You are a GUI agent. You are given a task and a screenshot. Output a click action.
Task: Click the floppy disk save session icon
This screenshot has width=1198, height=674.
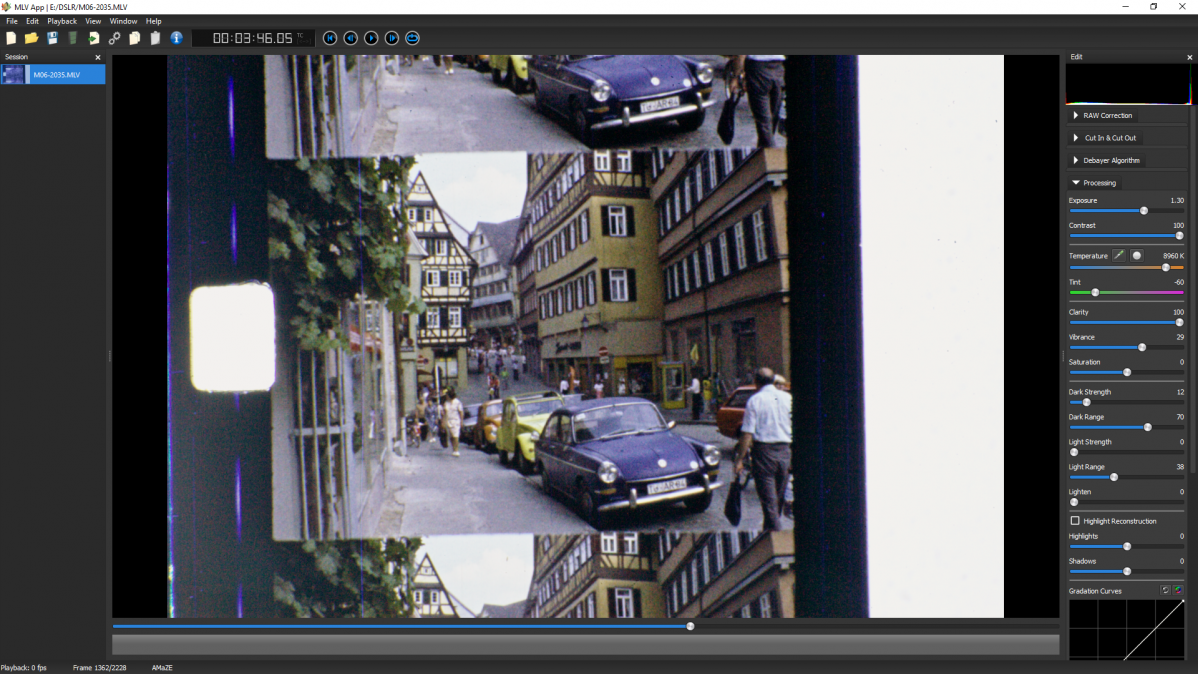coord(52,37)
